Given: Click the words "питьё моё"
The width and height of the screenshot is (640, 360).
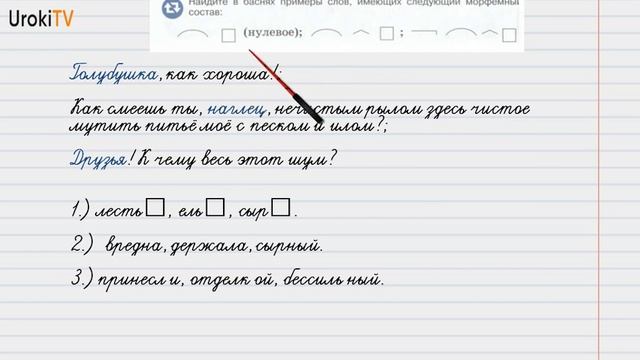Looking at the screenshot, I should coord(189,126).
